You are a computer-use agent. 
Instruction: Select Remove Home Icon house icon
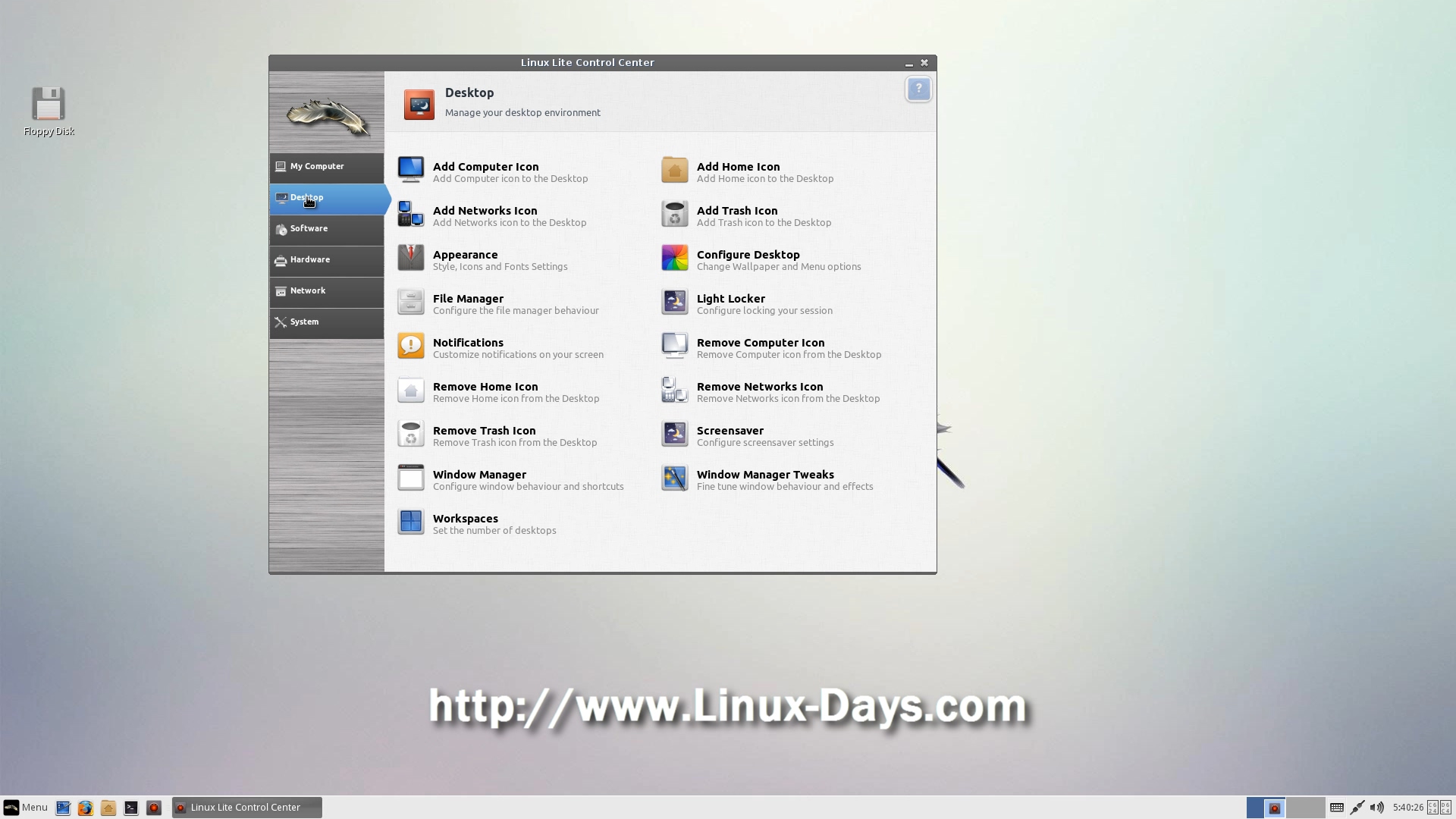[x=411, y=390]
